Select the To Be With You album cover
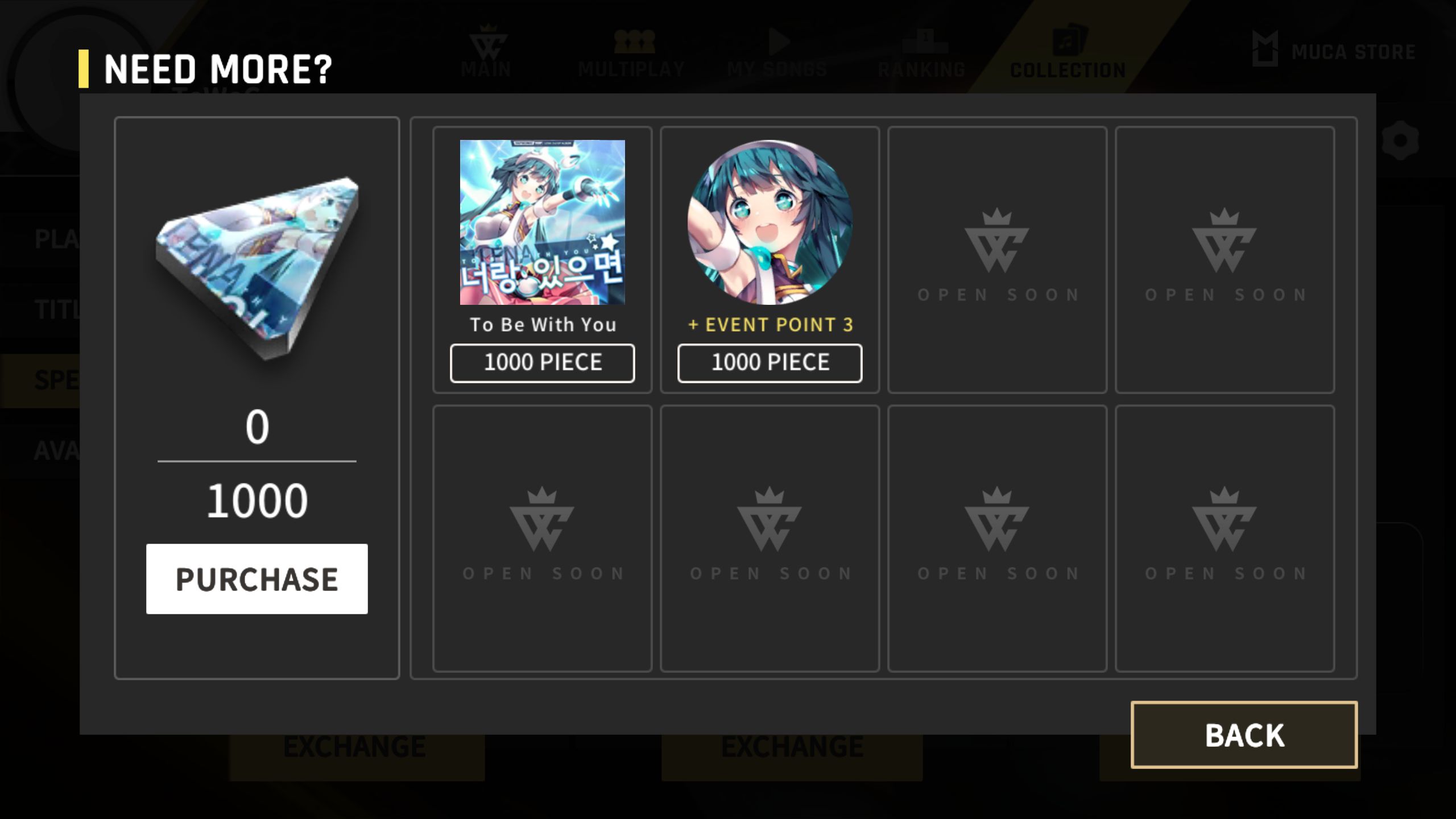This screenshot has height=819, width=1456. [x=542, y=222]
